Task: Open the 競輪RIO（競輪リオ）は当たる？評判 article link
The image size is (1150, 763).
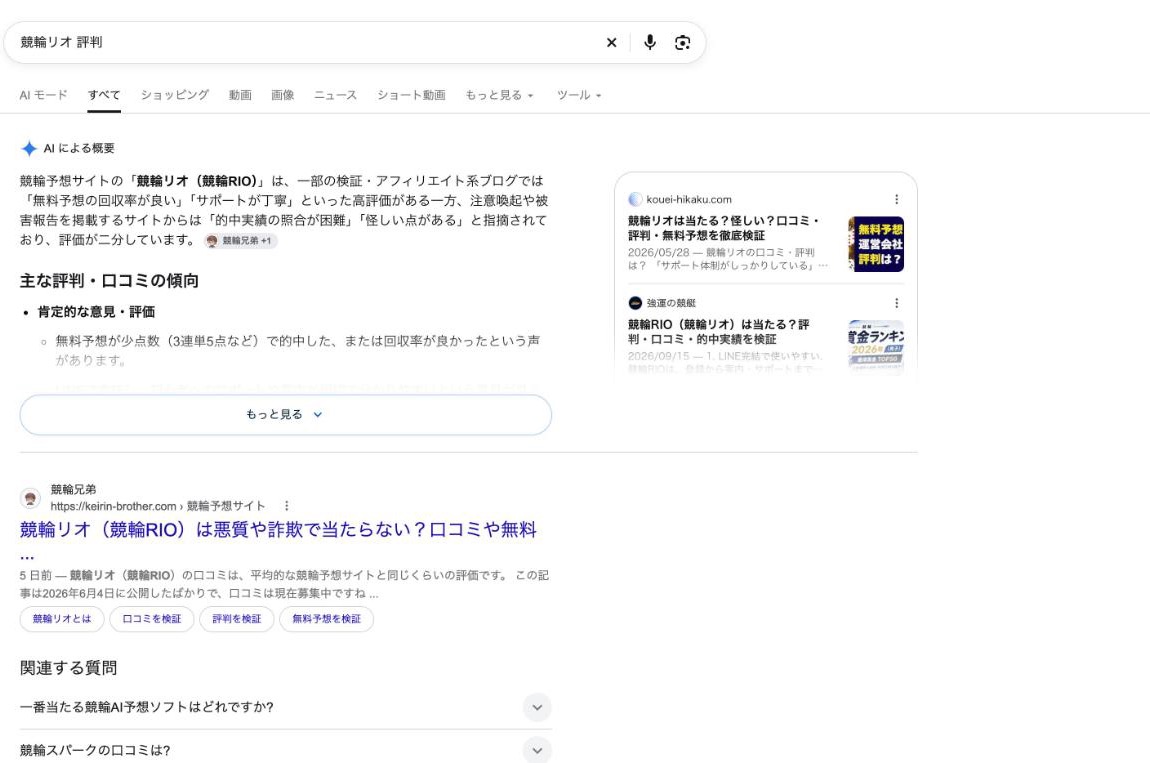Action: click(x=719, y=332)
